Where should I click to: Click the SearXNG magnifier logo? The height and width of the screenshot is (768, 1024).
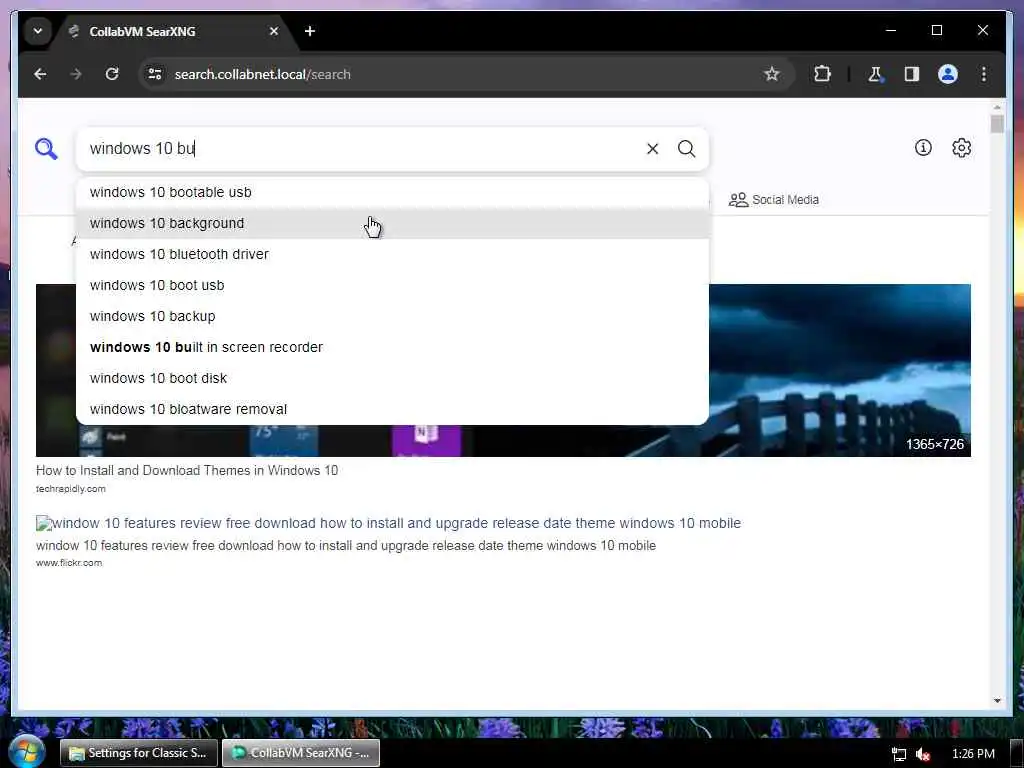click(46, 149)
